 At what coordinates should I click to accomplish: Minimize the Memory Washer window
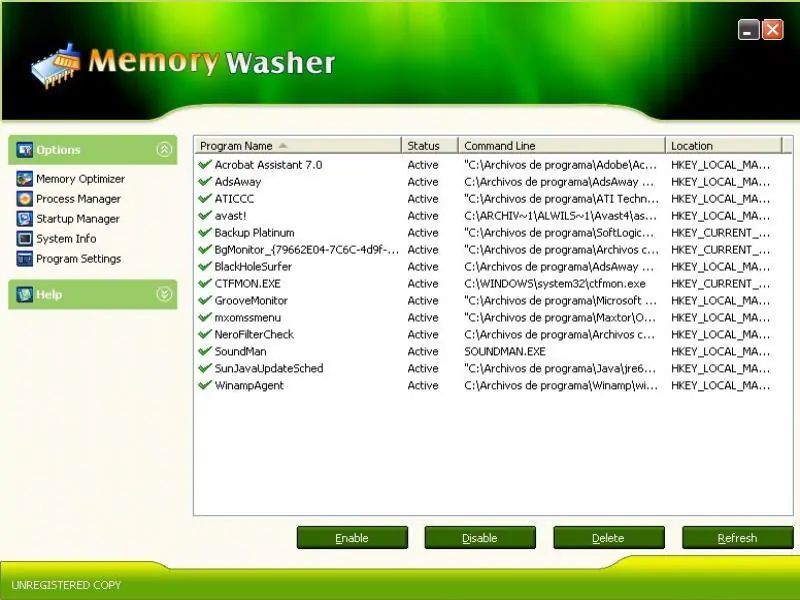pyautogui.click(x=748, y=30)
